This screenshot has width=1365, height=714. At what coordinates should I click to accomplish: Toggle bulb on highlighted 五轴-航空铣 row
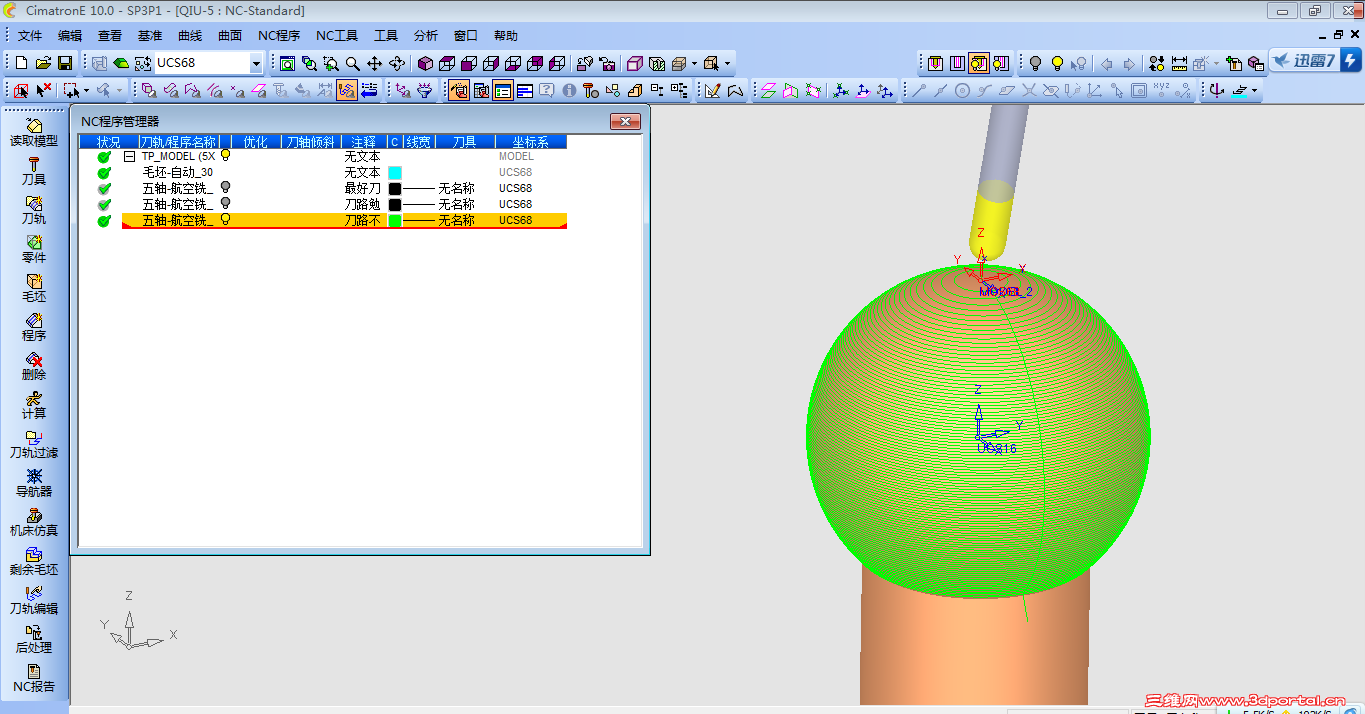coord(225,219)
